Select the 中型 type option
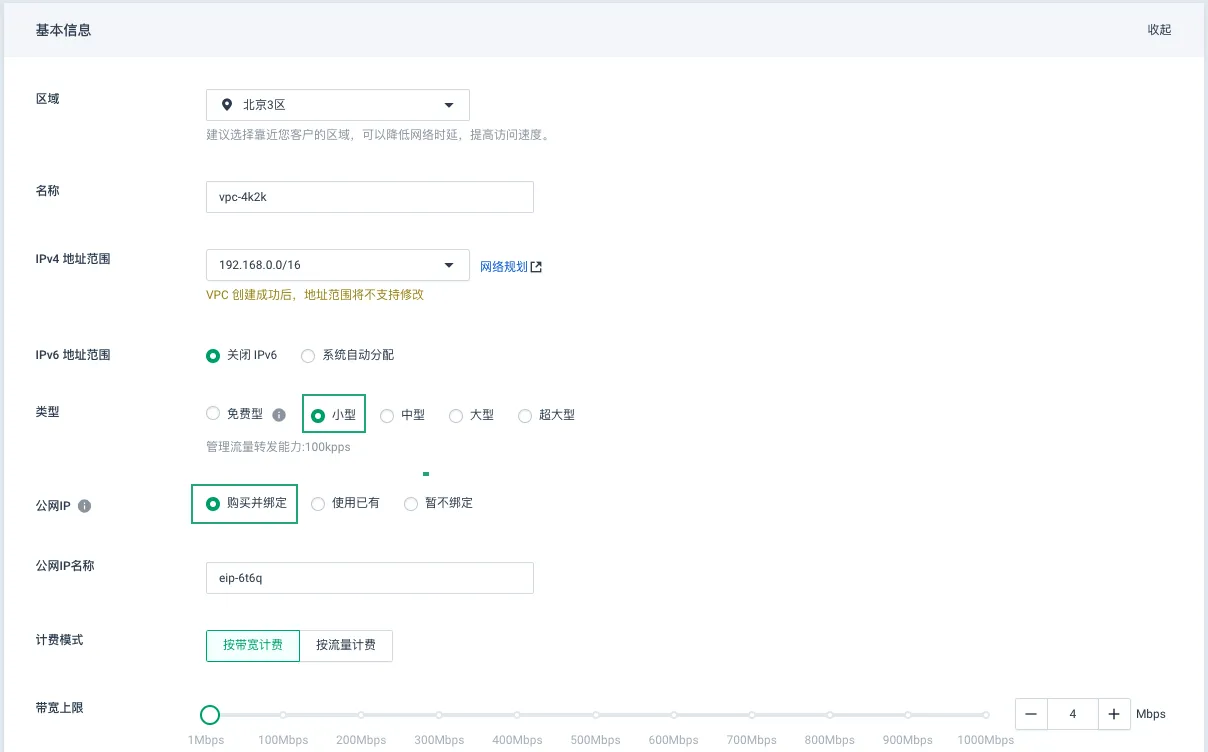This screenshot has width=1208, height=752. tap(387, 415)
